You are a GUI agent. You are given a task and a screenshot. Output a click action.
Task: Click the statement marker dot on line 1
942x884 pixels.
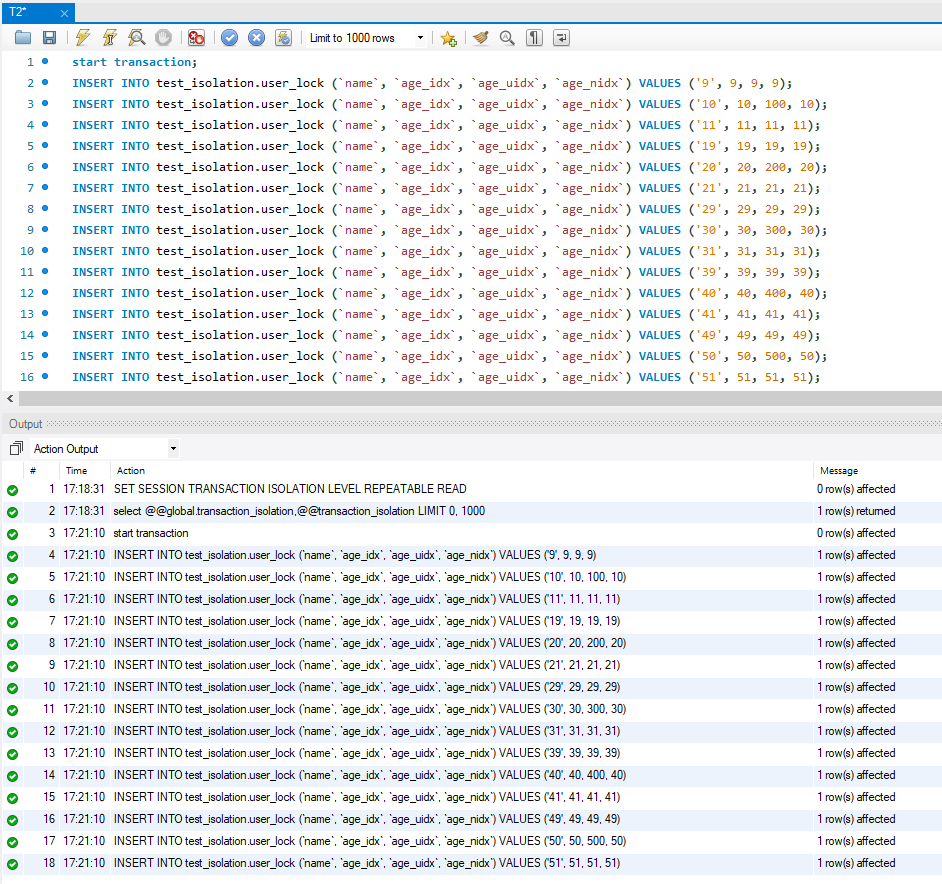pyautogui.click(x=45, y=61)
